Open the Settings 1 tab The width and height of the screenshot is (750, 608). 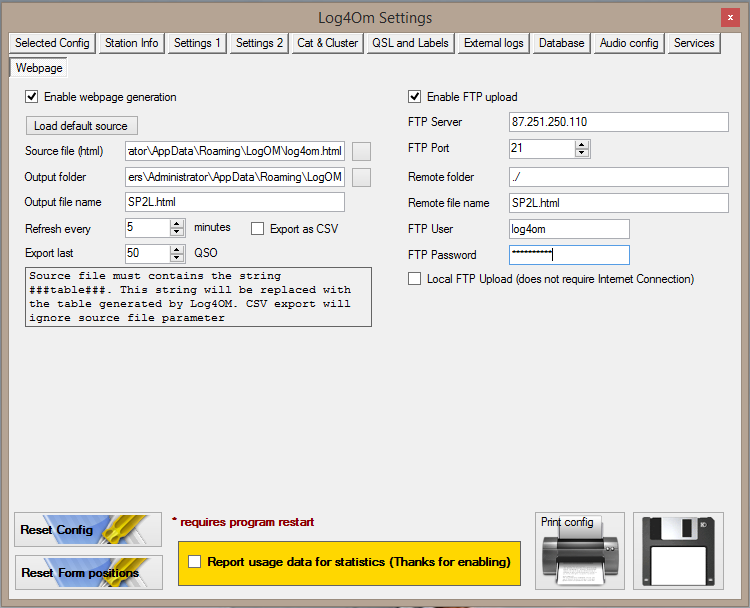point(197,43)
